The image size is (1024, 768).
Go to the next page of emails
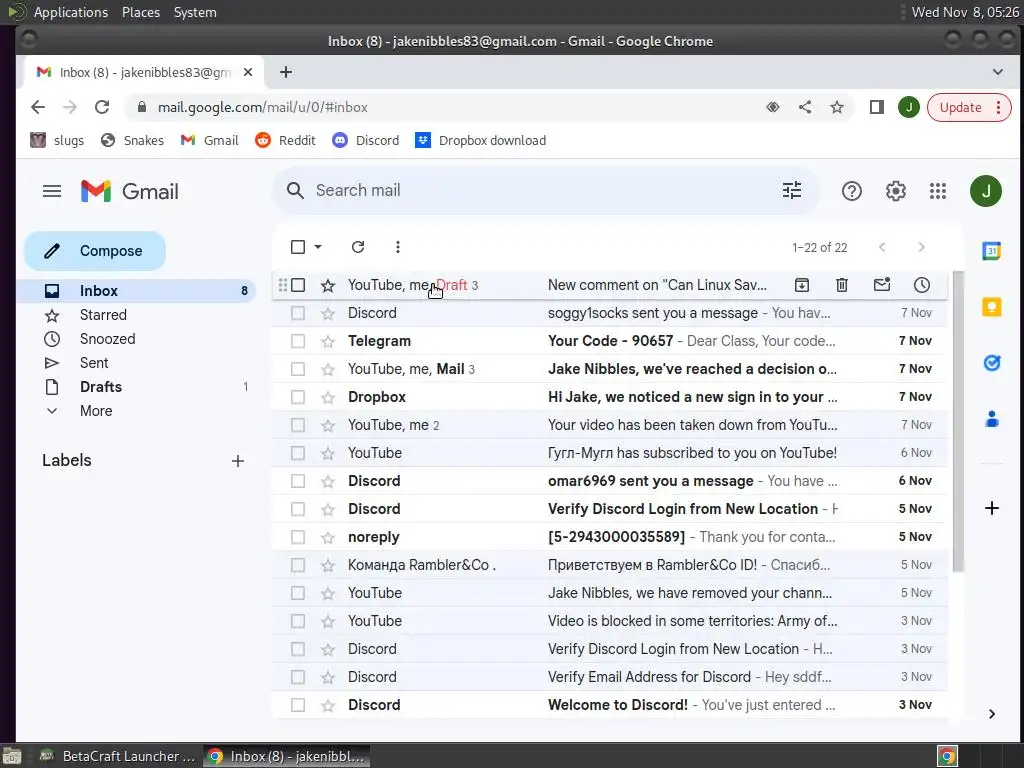coord(921,247)
